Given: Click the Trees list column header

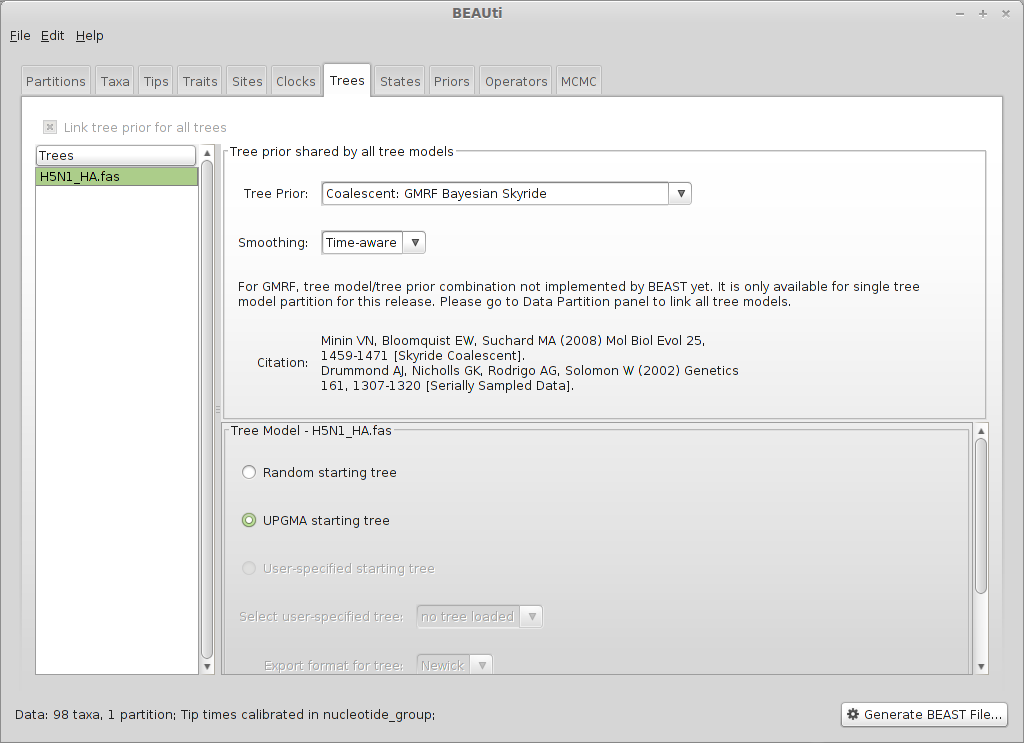Looking at the screenshot, I should point(116,155).
